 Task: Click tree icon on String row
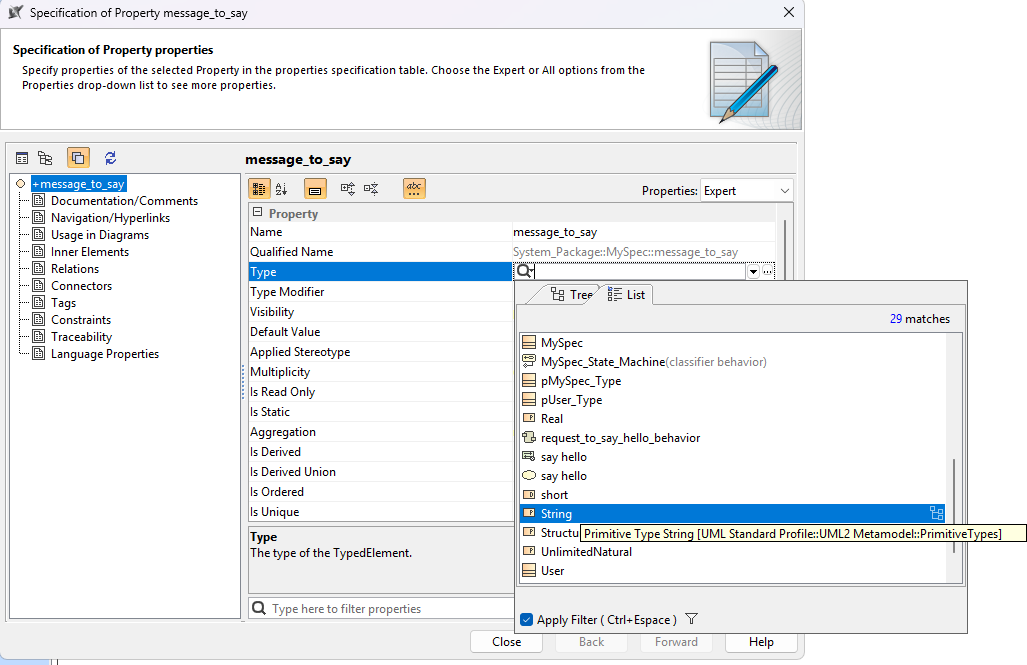coord(937,514)
